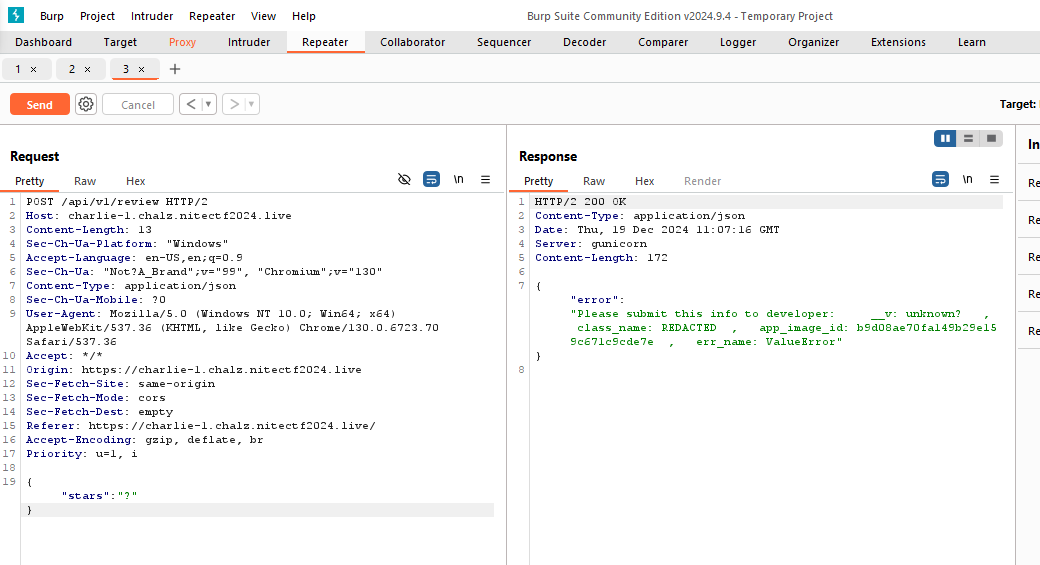Toggle line wrap in Request editor
Image resolution: width=1040 pixels, height=565 pixels.
pyautogui.click(x=431, y=180)
